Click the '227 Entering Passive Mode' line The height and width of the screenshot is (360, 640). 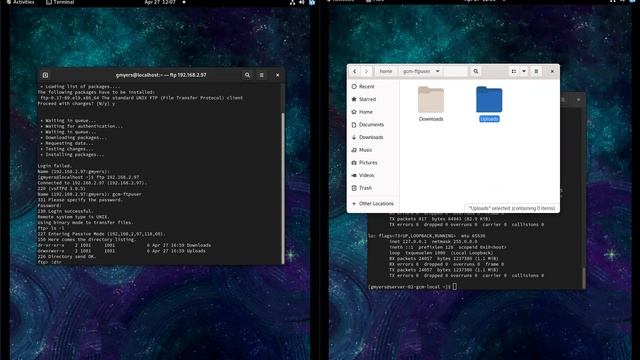pyautogui.click(x=102, y=234)
